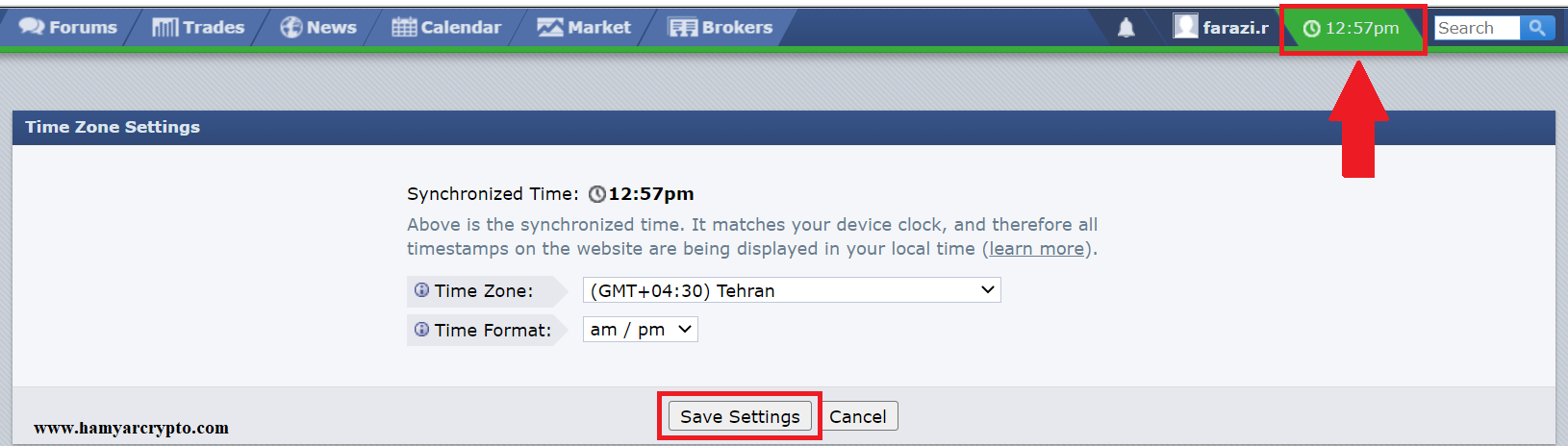
Task: Click the green 12:57pm clock in navigation
Action: click(1352, 28)
